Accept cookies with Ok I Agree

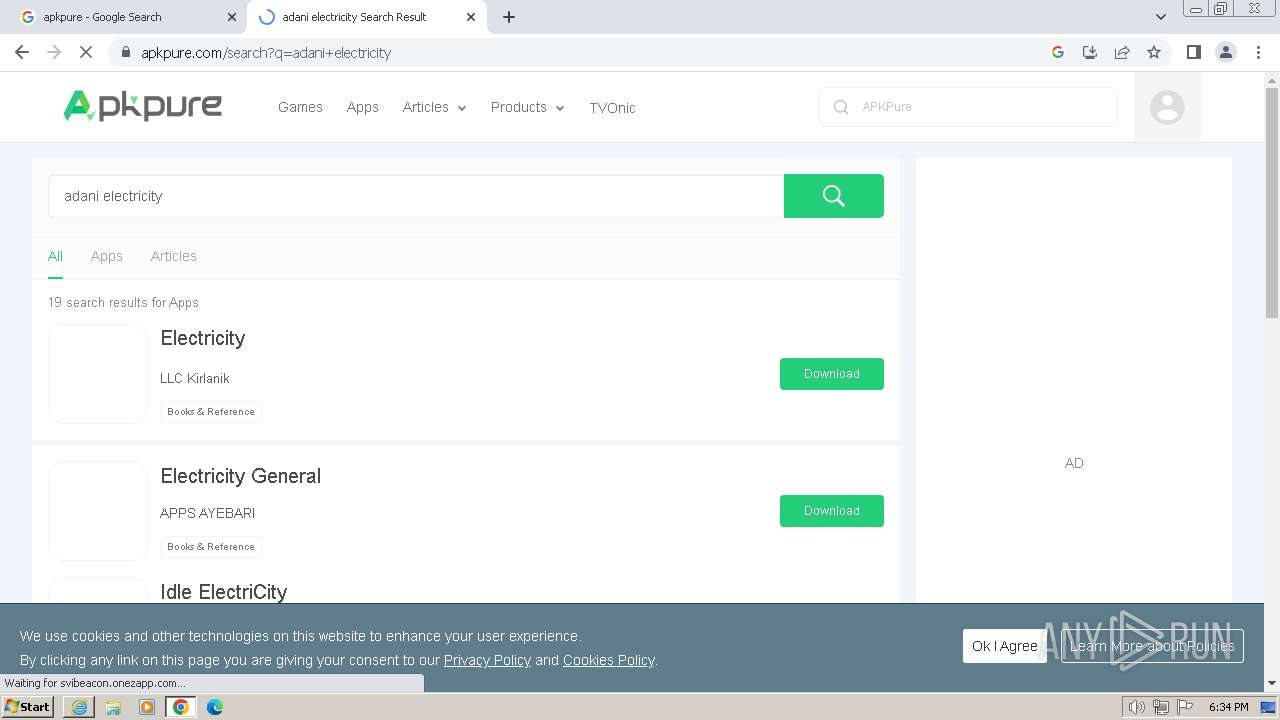pyautogui.click(x=1005, y=646)
